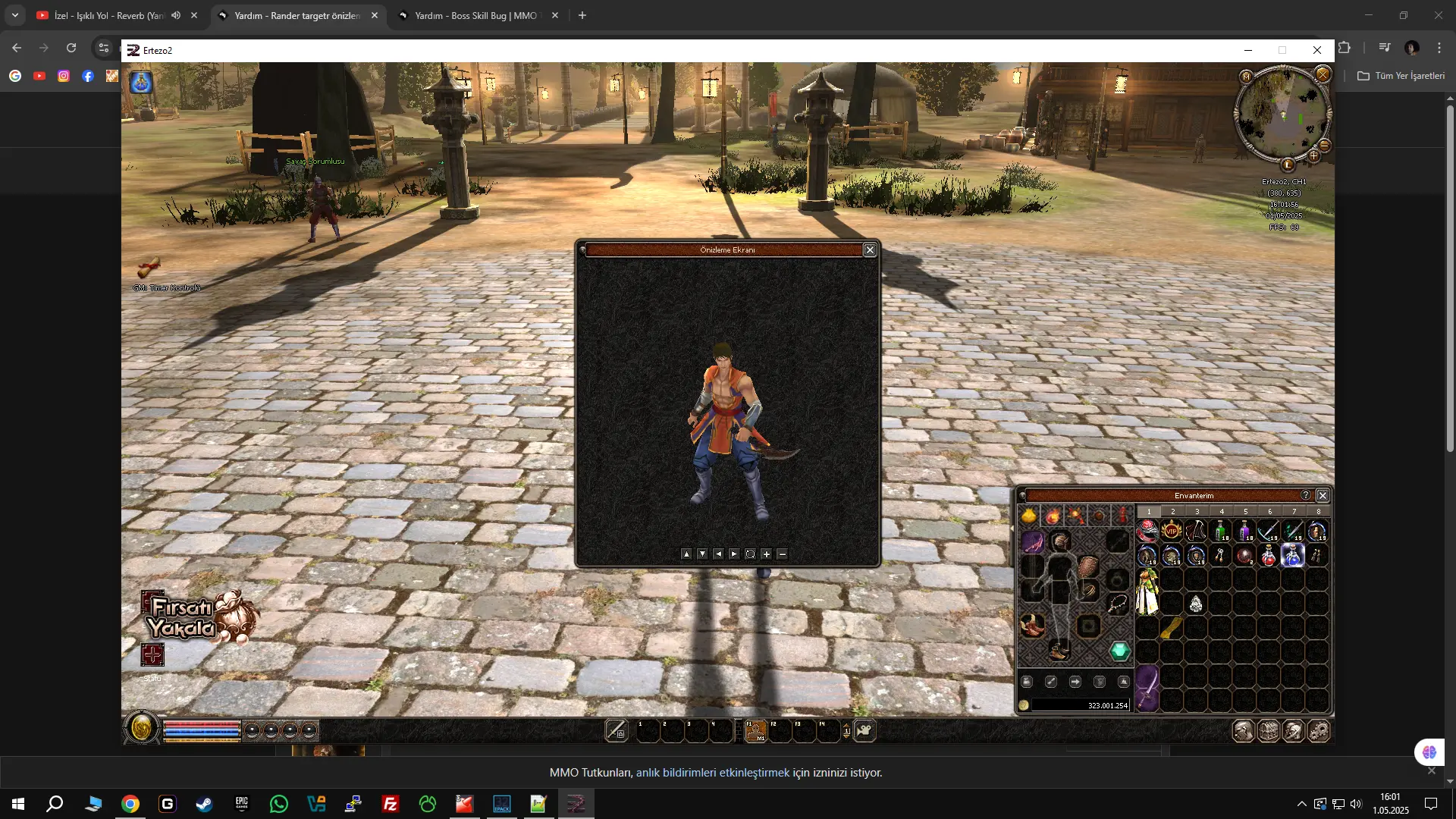This screenshot has width=1456, height=819.
Task: Open the yellow pouch equipment tab
Action: tap(1029, 516)
